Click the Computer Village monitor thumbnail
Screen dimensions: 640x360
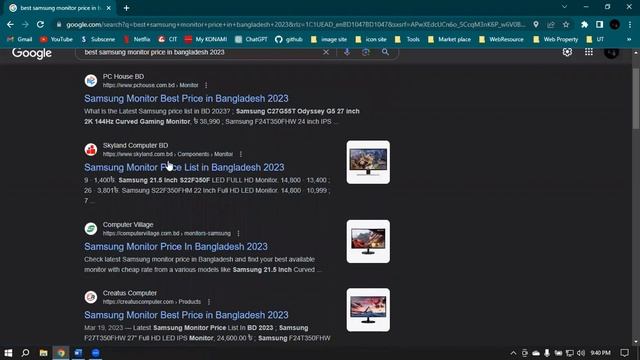[368, 242]
